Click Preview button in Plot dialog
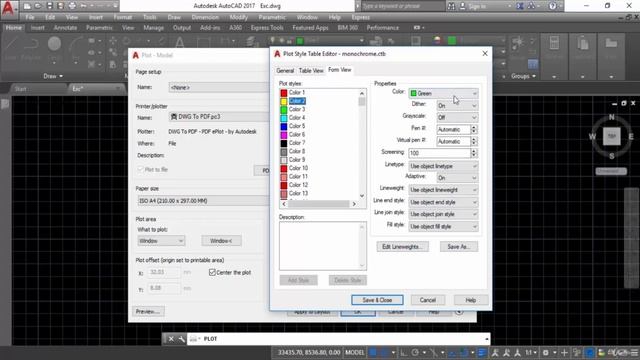This screenshot has width=640, height=360. (x=148, y=311)
